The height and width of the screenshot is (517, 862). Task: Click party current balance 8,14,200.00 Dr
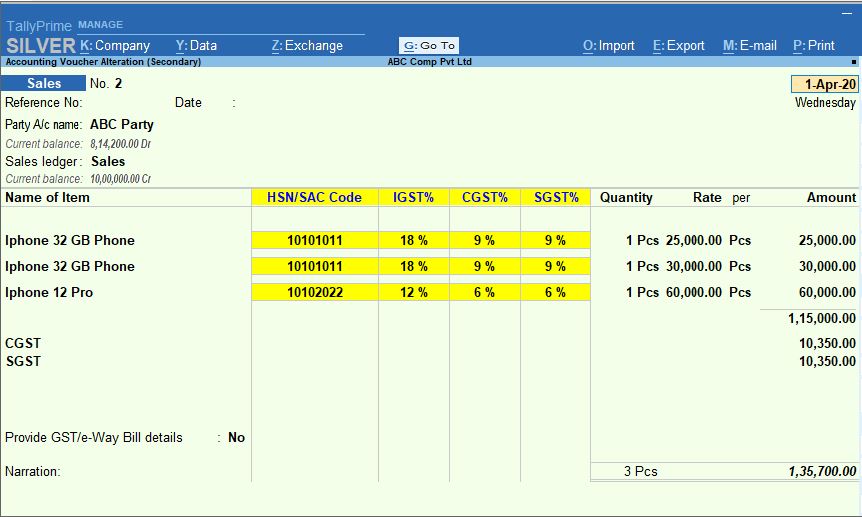120,144
